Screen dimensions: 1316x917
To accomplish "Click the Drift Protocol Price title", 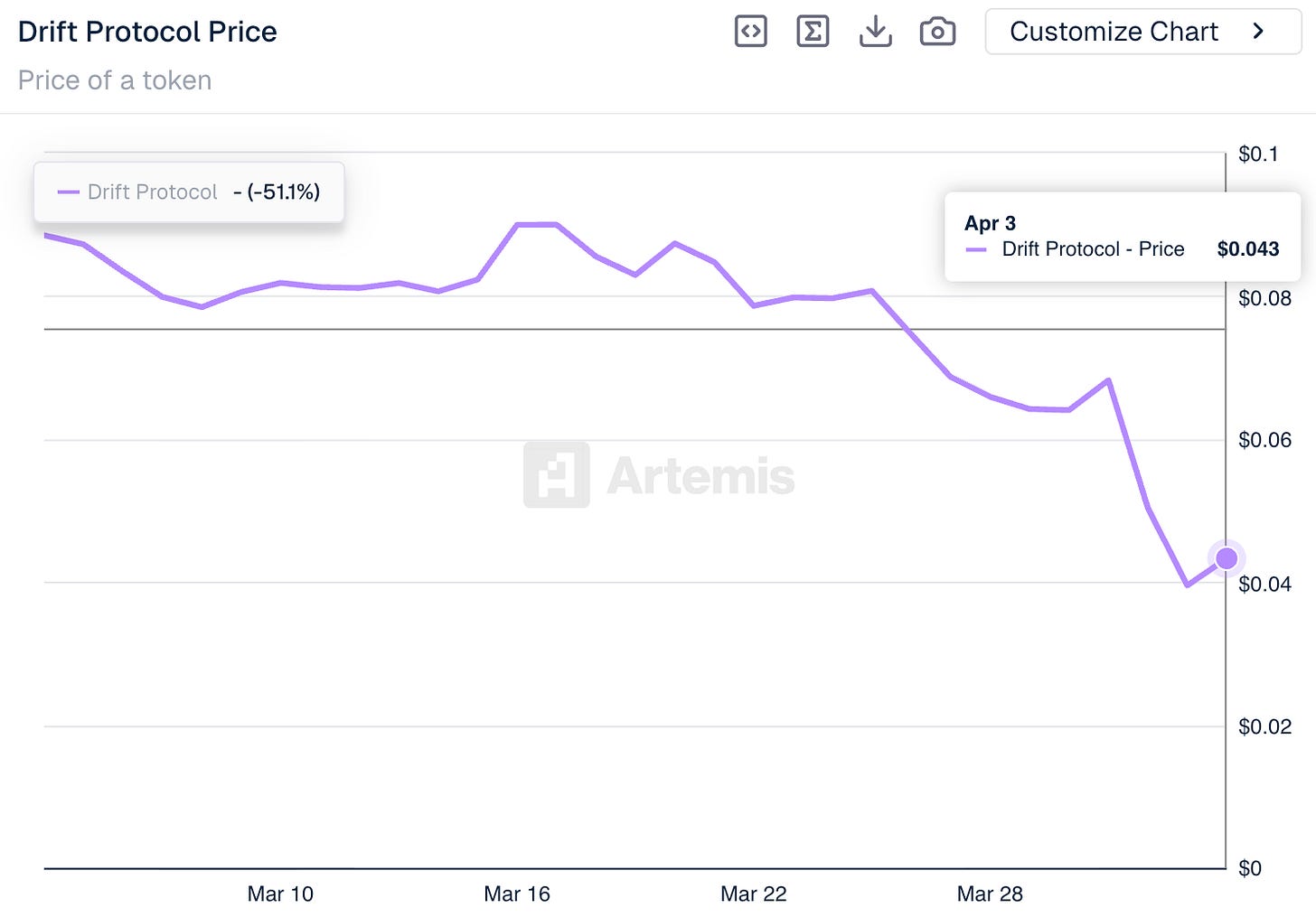I will coord(147,32).
